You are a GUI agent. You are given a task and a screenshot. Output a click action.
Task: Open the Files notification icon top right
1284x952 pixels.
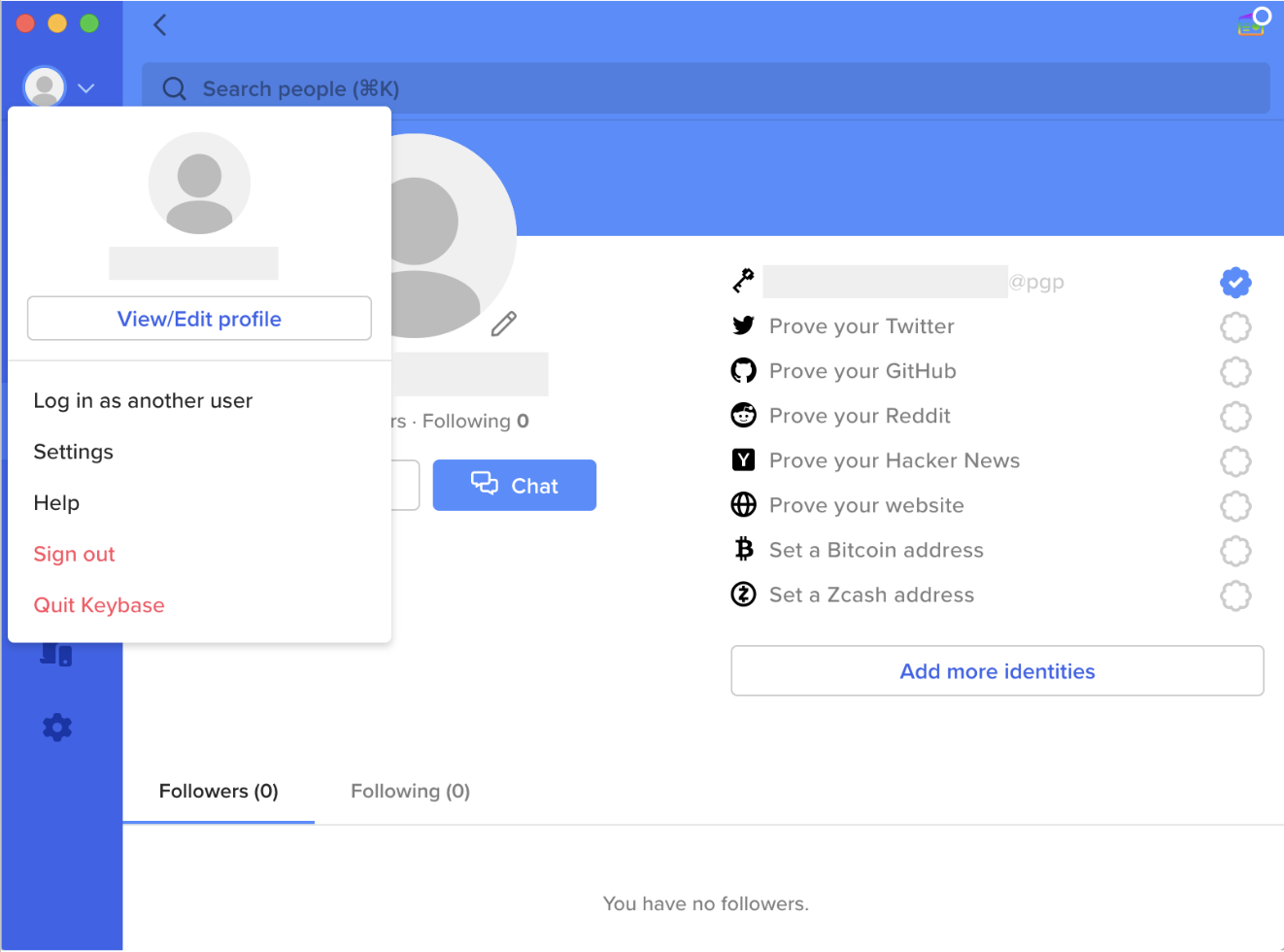click(x=1251, y=23)
